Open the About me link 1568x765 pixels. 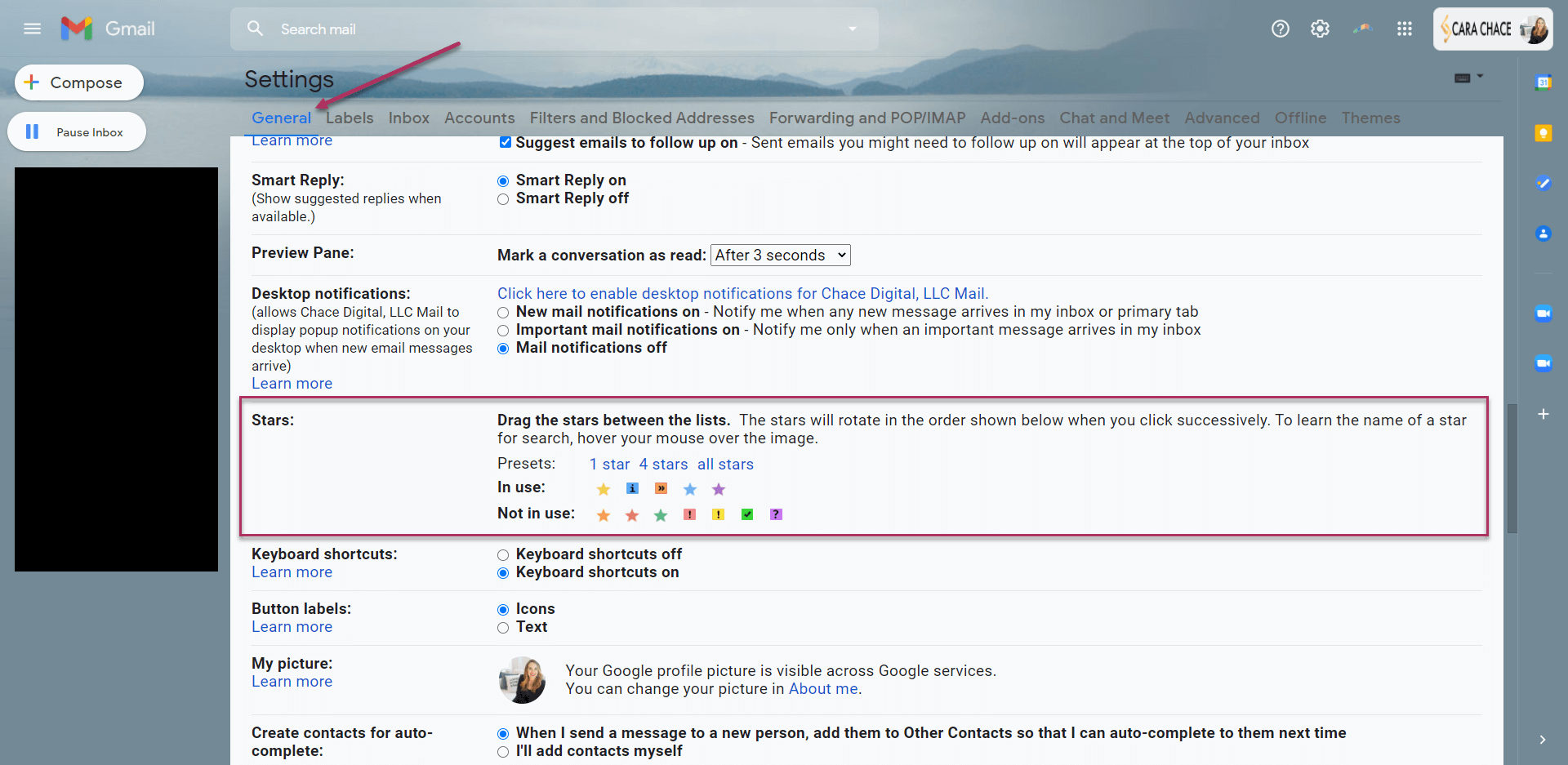pyautogui.click(x=823, y=688)
